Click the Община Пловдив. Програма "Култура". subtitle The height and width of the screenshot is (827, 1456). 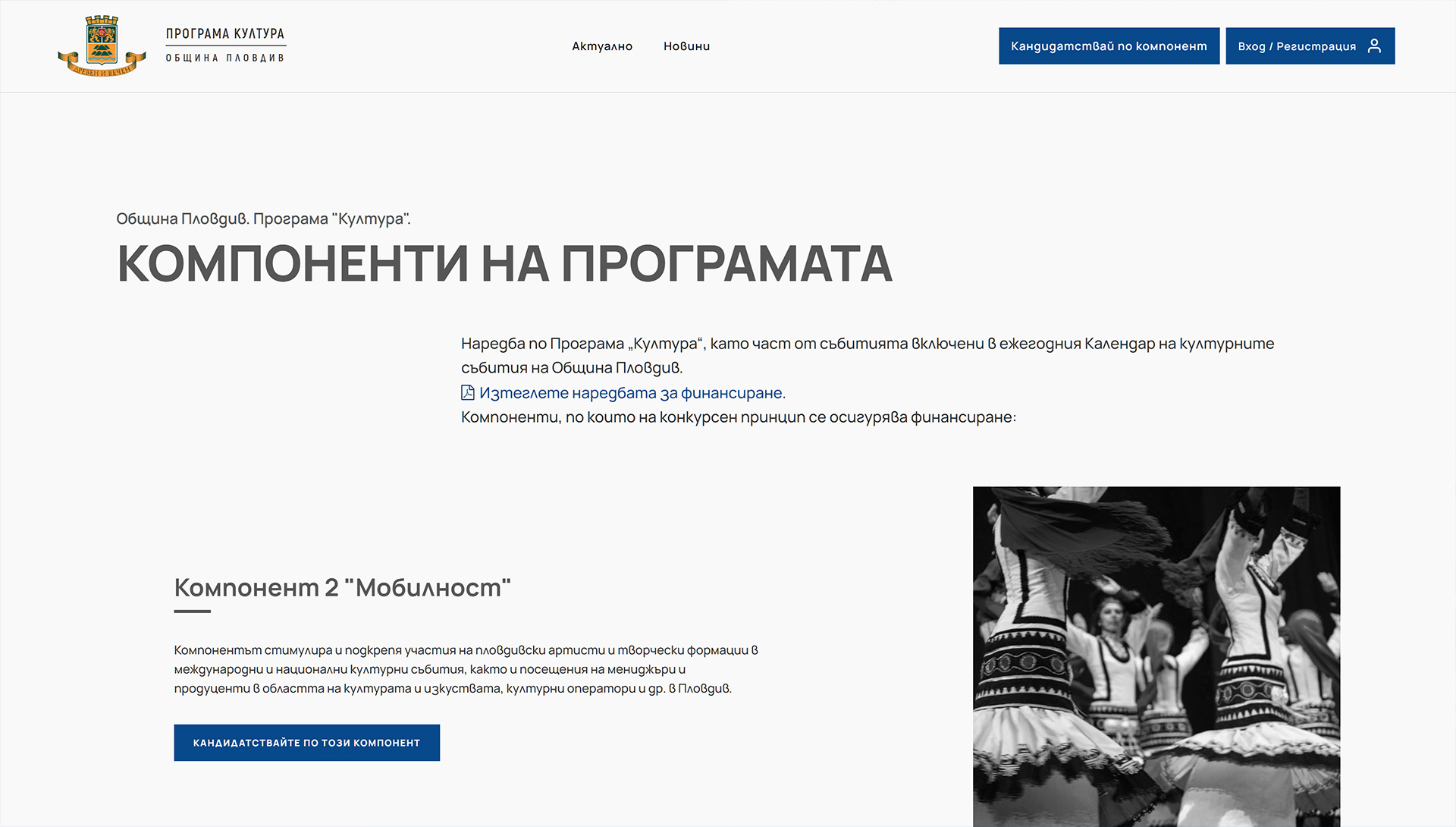coord(263,219)
